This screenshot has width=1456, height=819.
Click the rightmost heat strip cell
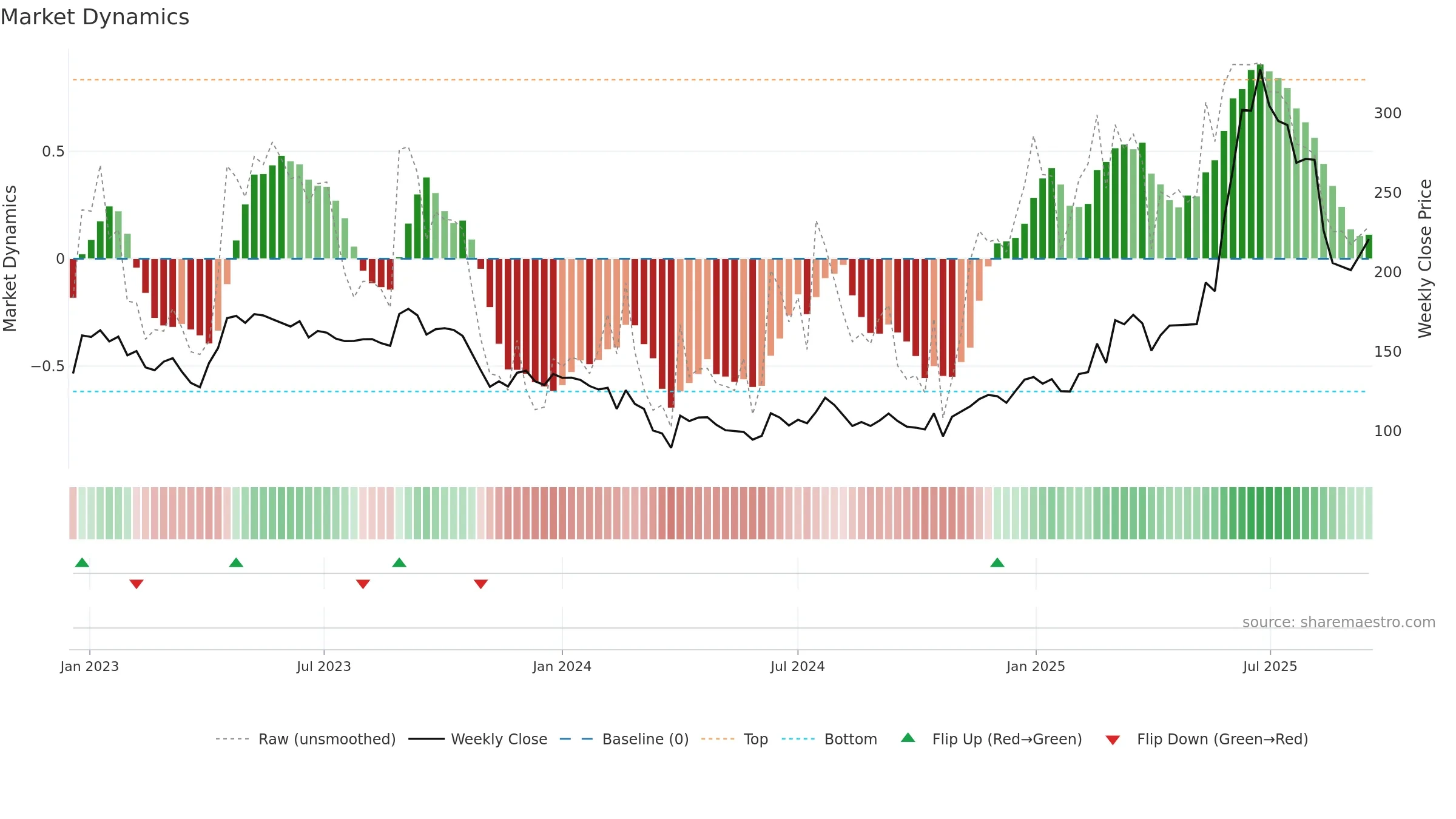click(1369, 513)
